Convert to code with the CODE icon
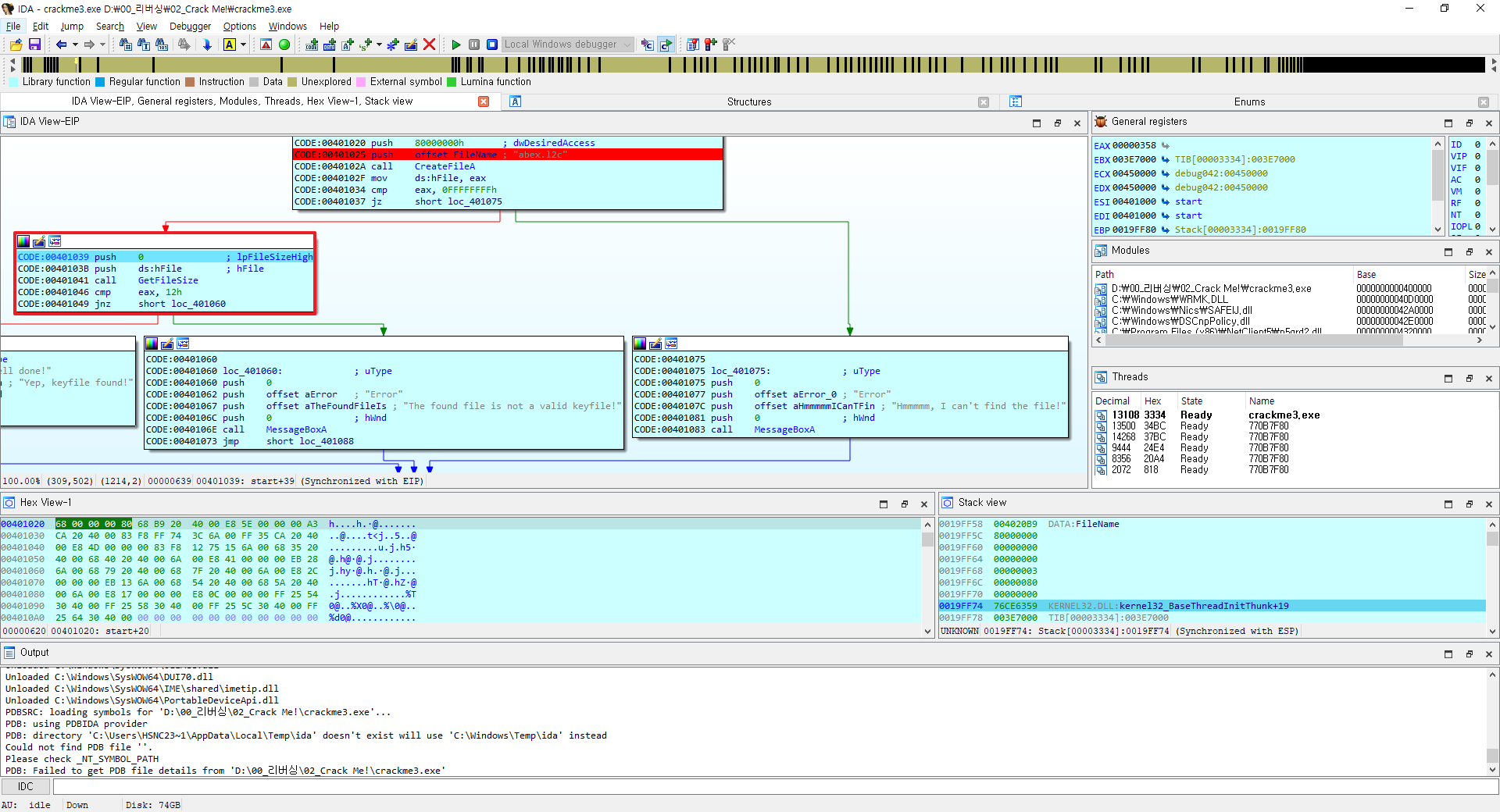The height and width of the screenshot is (812, 1500). 312,45
